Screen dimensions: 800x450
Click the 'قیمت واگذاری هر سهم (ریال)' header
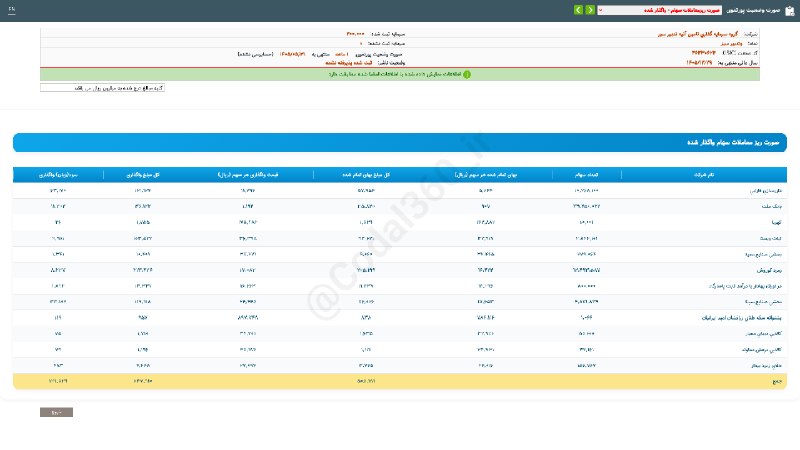coord(248,175)
